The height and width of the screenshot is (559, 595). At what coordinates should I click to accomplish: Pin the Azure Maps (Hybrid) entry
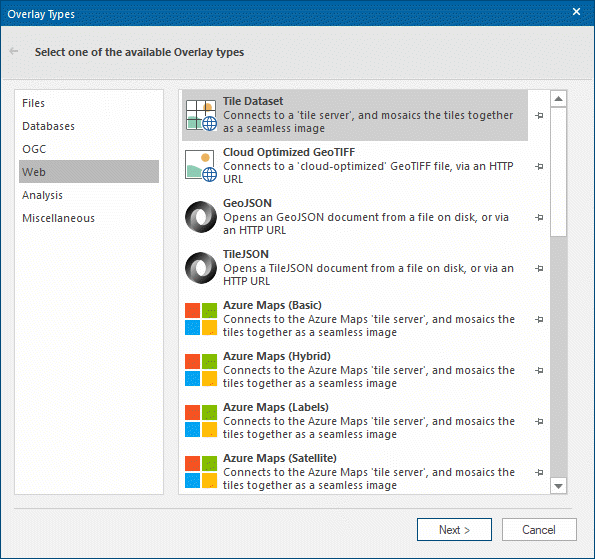(x=539, y=370)
